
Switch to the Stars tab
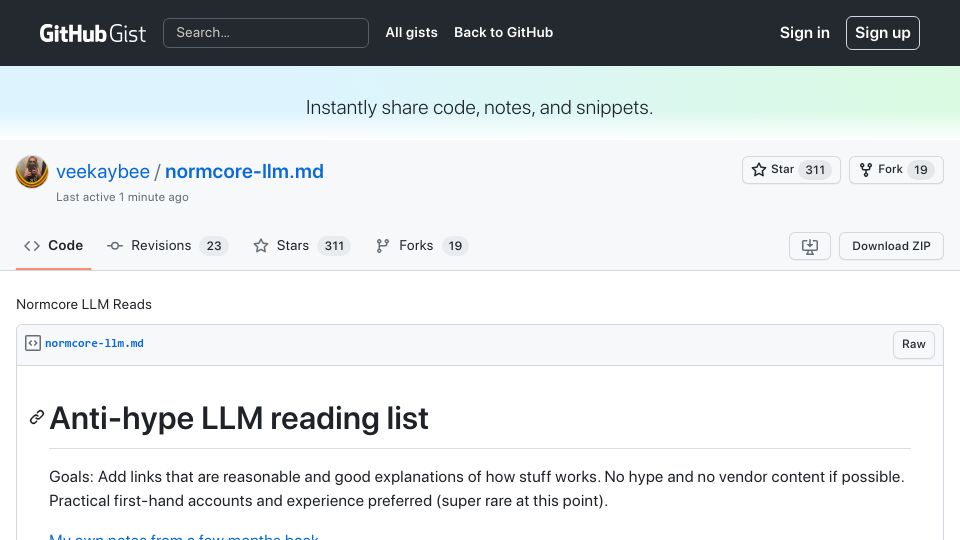tap(301, 246)
